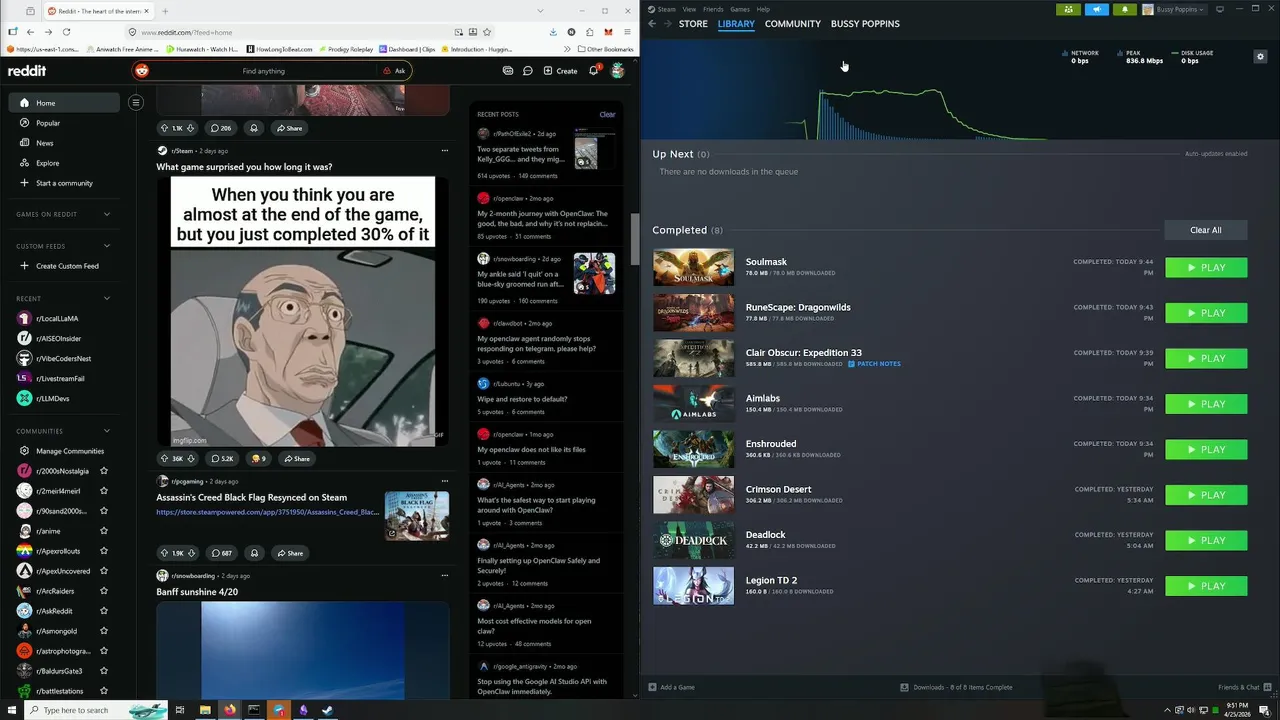The height and width of the screenshot is (720, 1280).
Task: Open Firefox extensions puzzle icon
Action: coord(590,32)
